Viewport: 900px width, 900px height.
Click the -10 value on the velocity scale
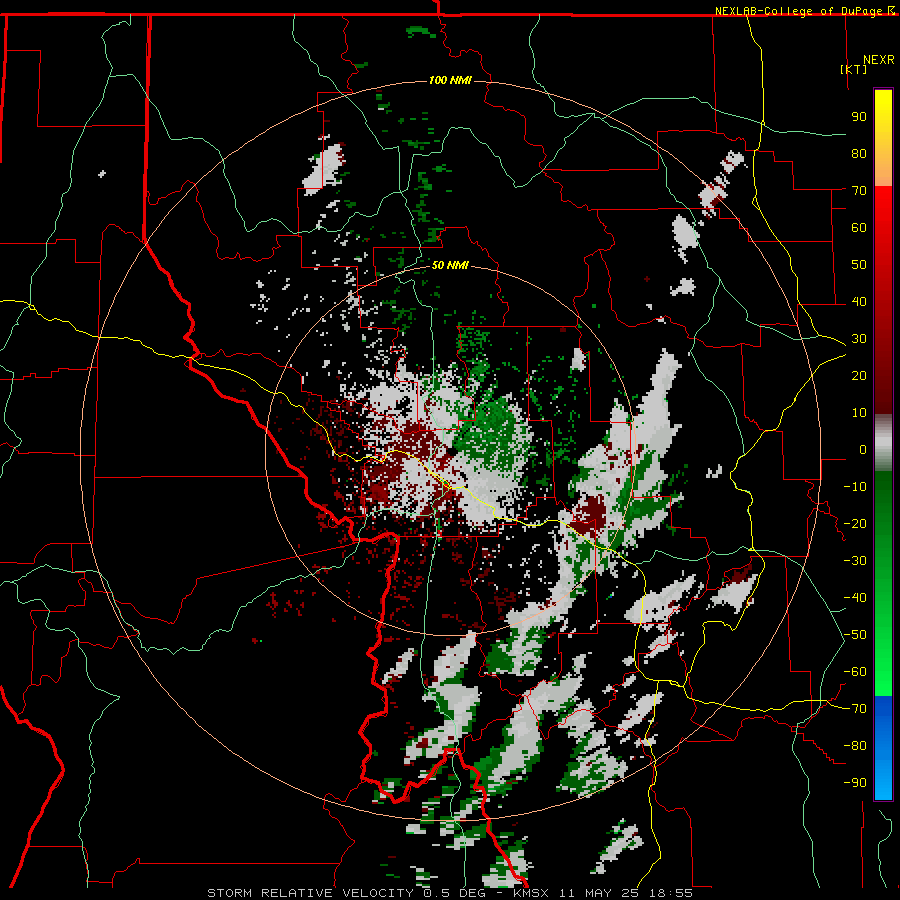(x=855, y=487)
